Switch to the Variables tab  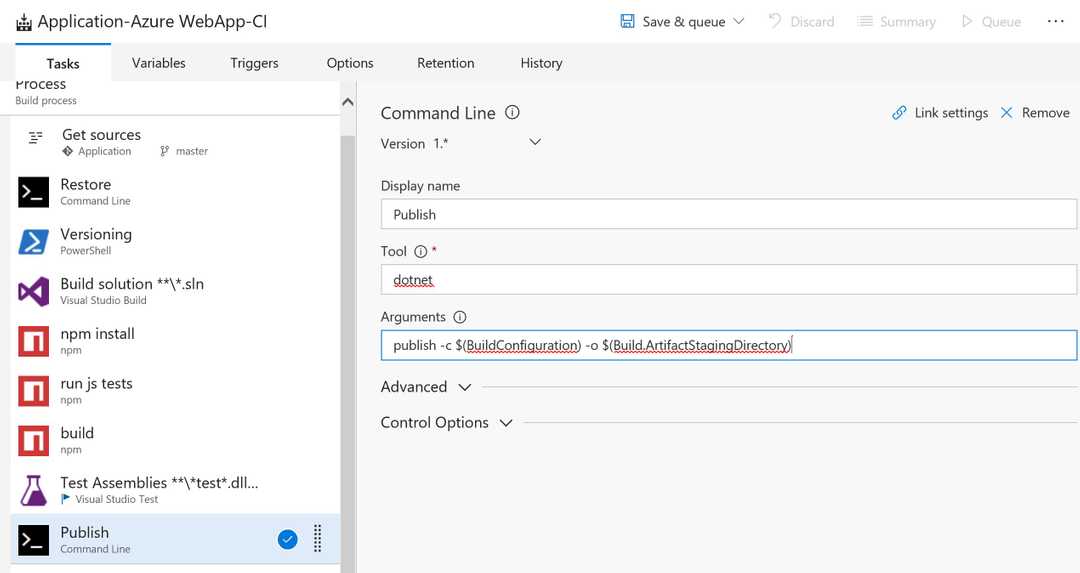click(x=158, y=63)
